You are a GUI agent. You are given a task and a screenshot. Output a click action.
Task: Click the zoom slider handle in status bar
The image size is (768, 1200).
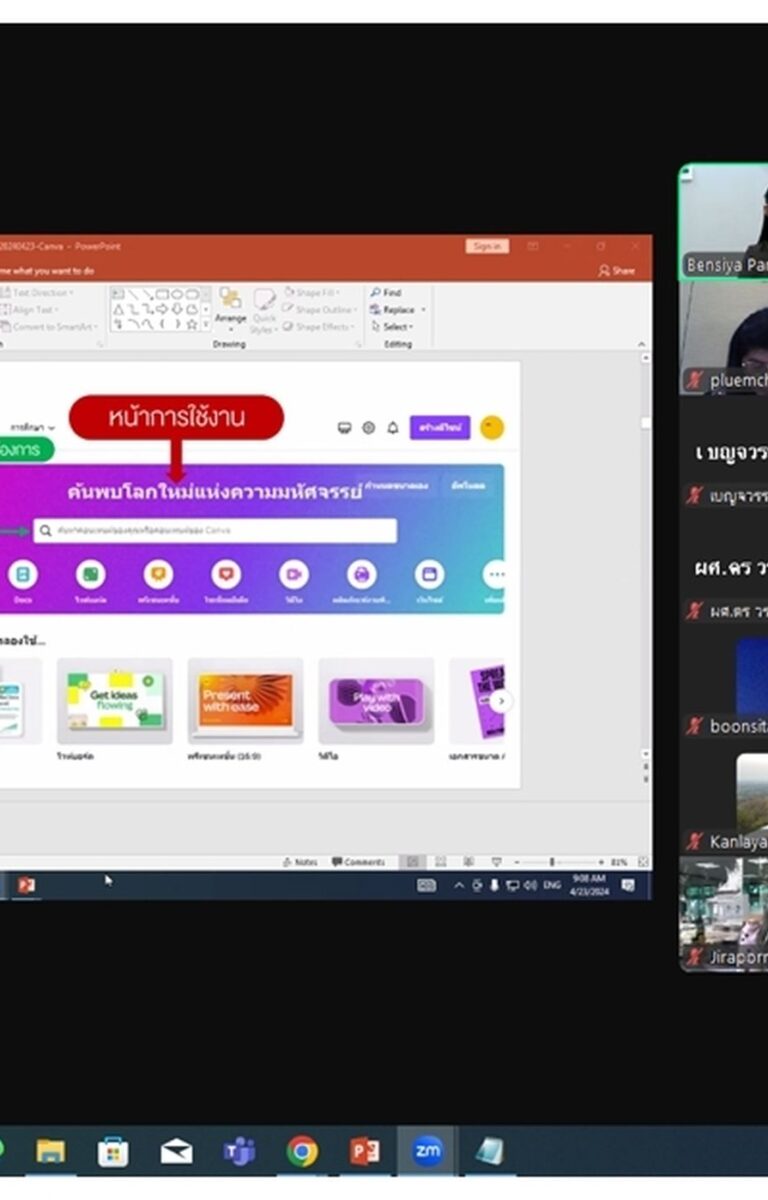552,862
